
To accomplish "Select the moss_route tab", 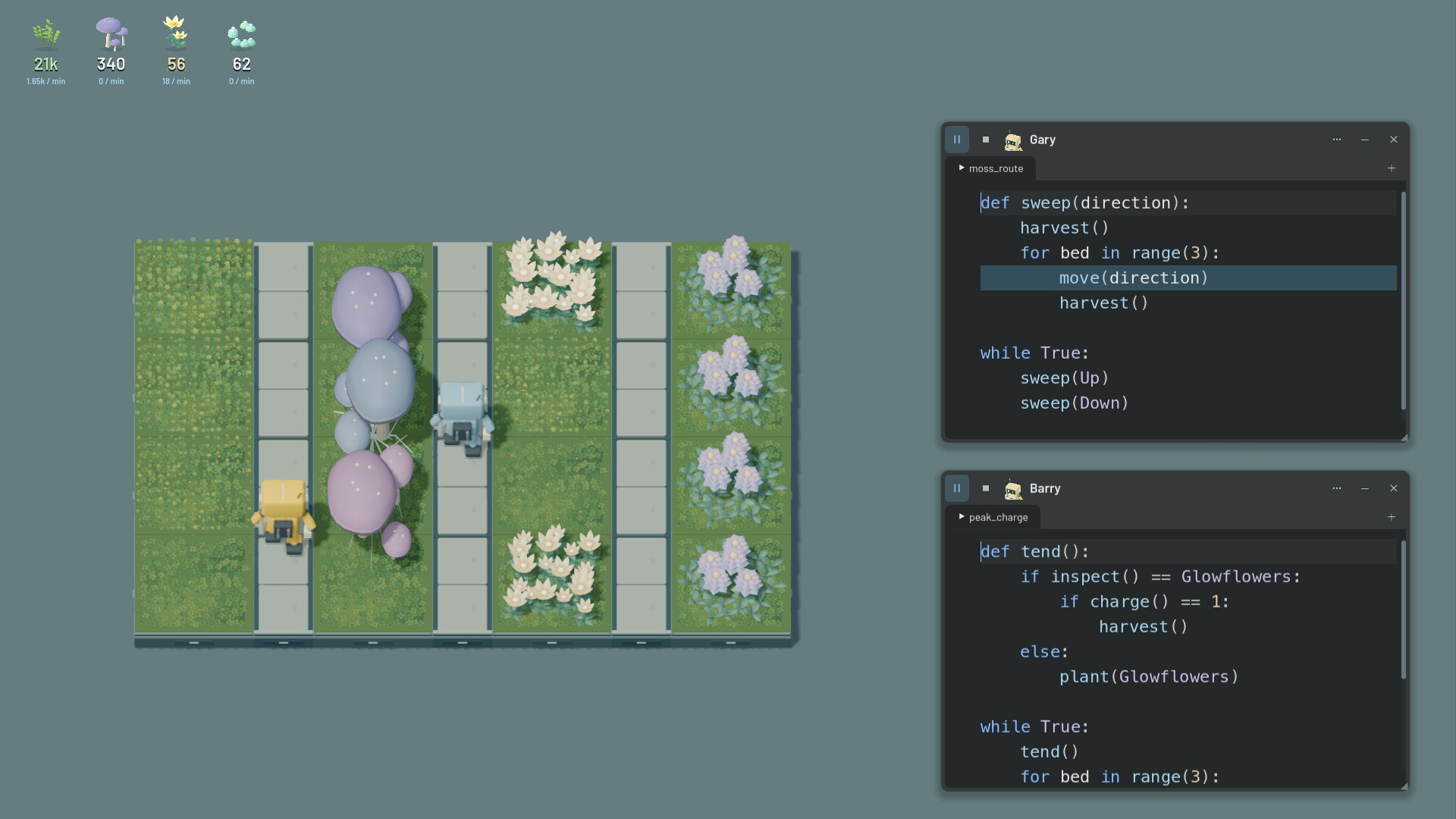I will pyautogui.click(x=991, y=168).
